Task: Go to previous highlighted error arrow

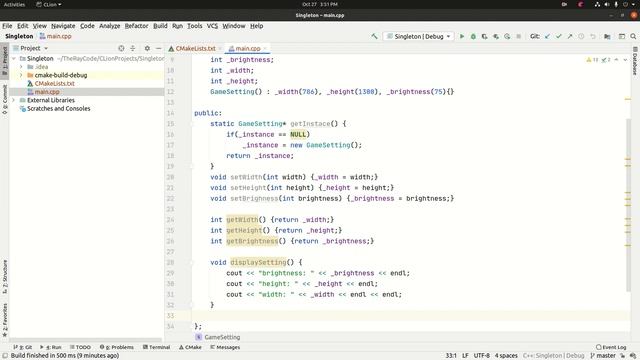Action: [616, 60]
